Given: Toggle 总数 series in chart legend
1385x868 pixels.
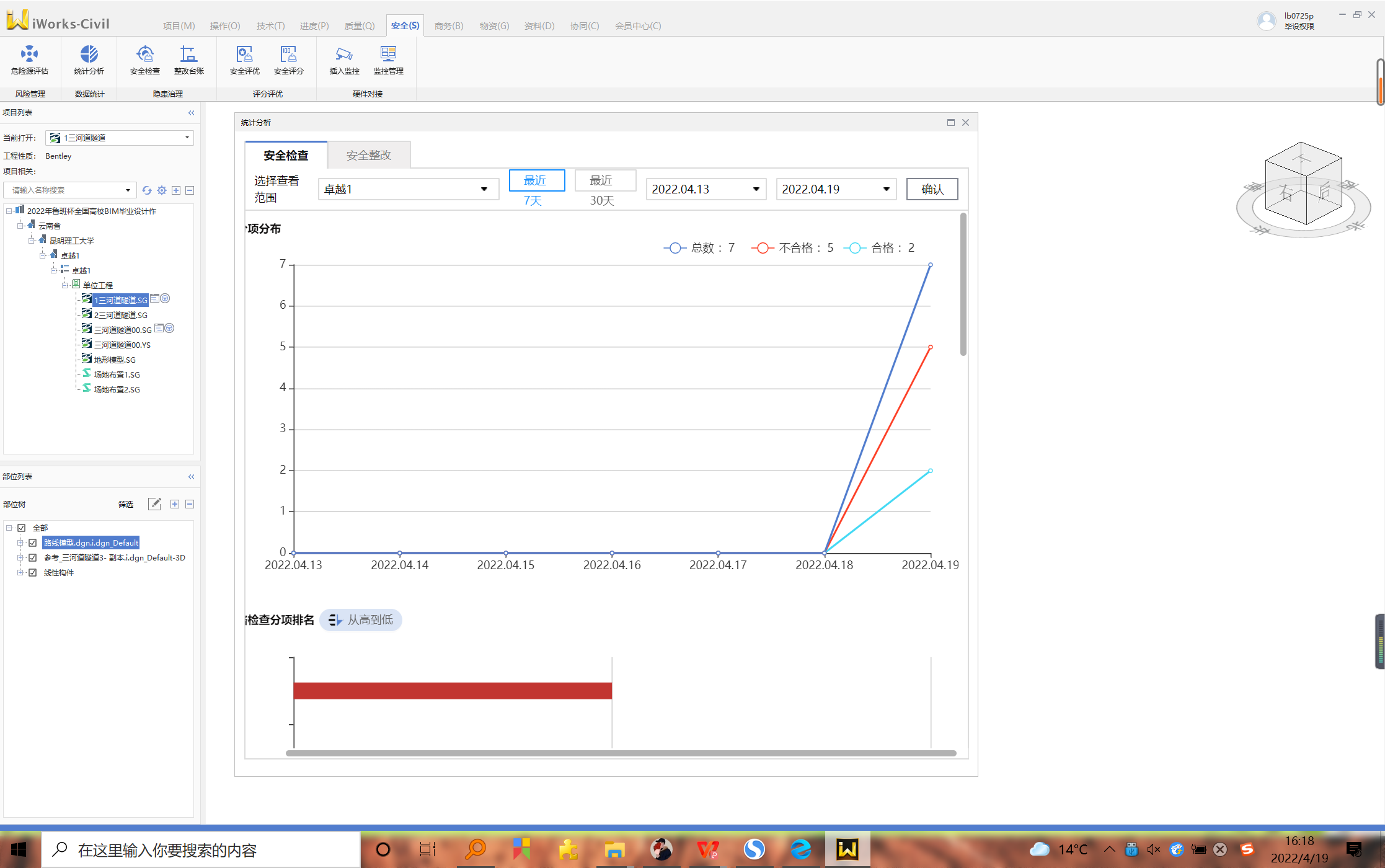Looking at the screenshot, I should click(699, 248).
